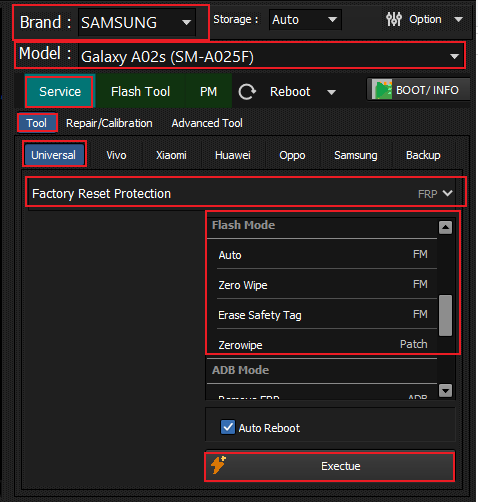Click the Flash Mode group header

click(x=322, y=225)
